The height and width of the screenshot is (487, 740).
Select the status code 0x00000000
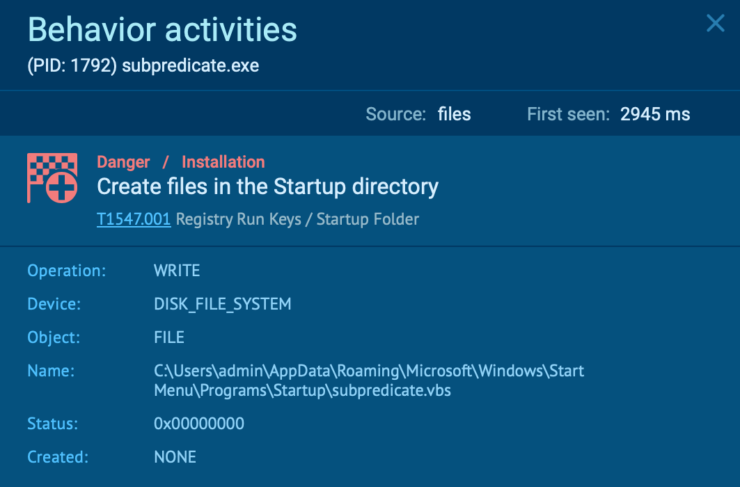tap(198, 424)
